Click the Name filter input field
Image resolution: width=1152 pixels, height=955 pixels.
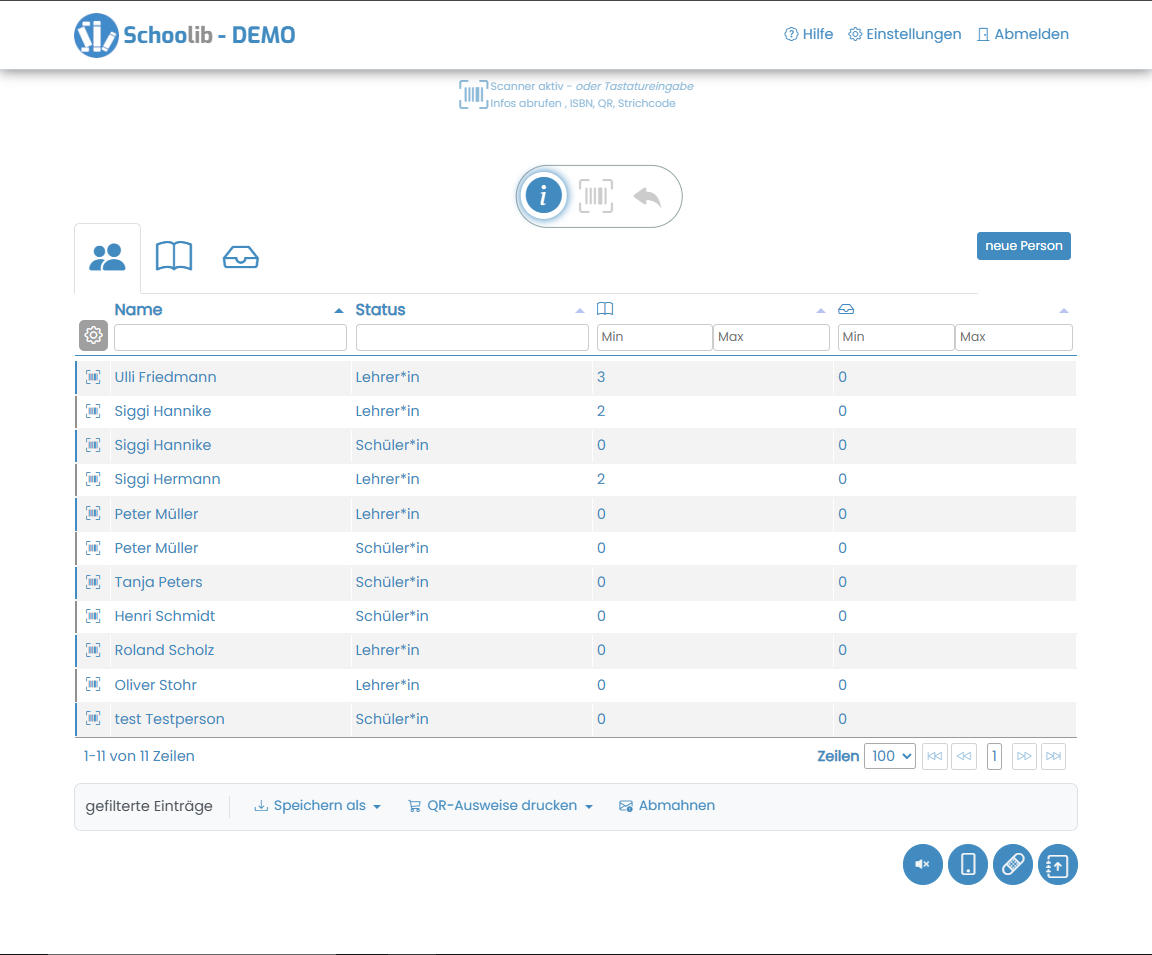(x=230, y=338)
